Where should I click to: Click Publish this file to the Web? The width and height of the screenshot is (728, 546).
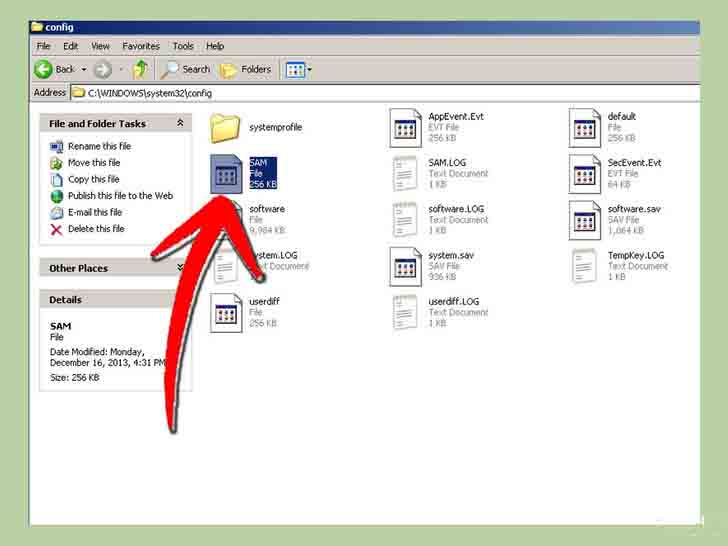tap(120, 196)
